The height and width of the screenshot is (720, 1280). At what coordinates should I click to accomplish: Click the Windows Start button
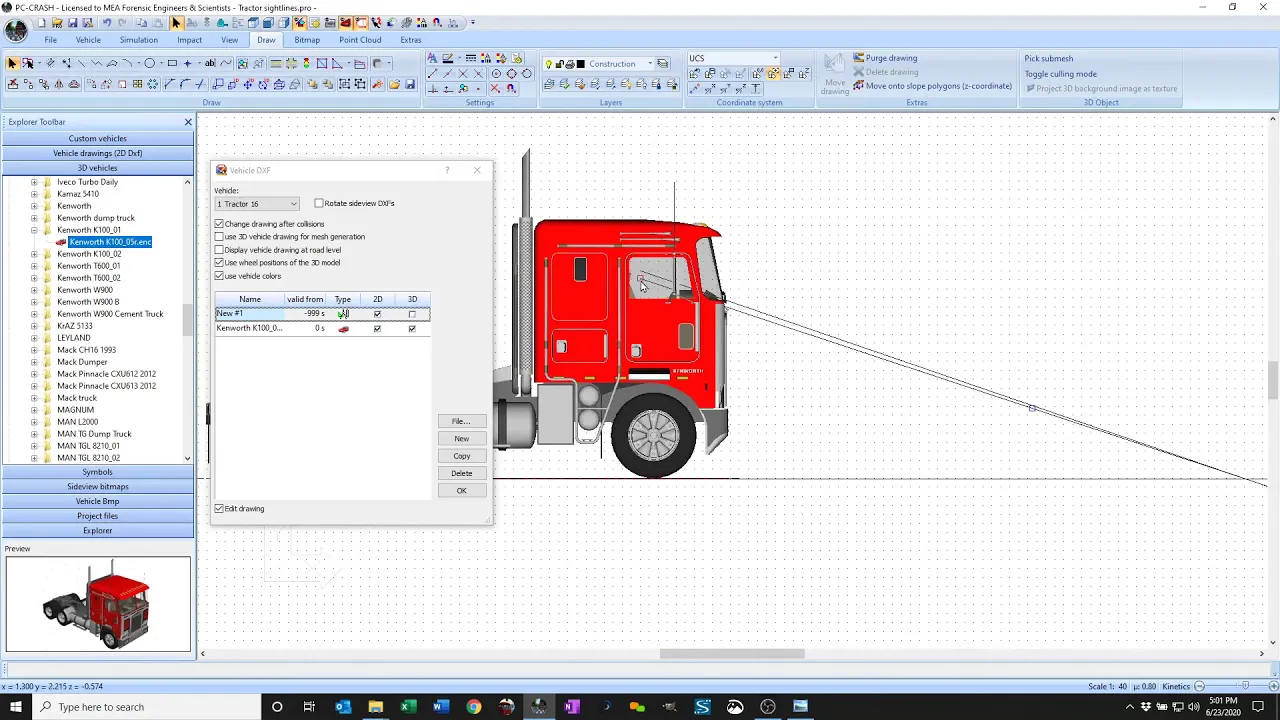16,707
